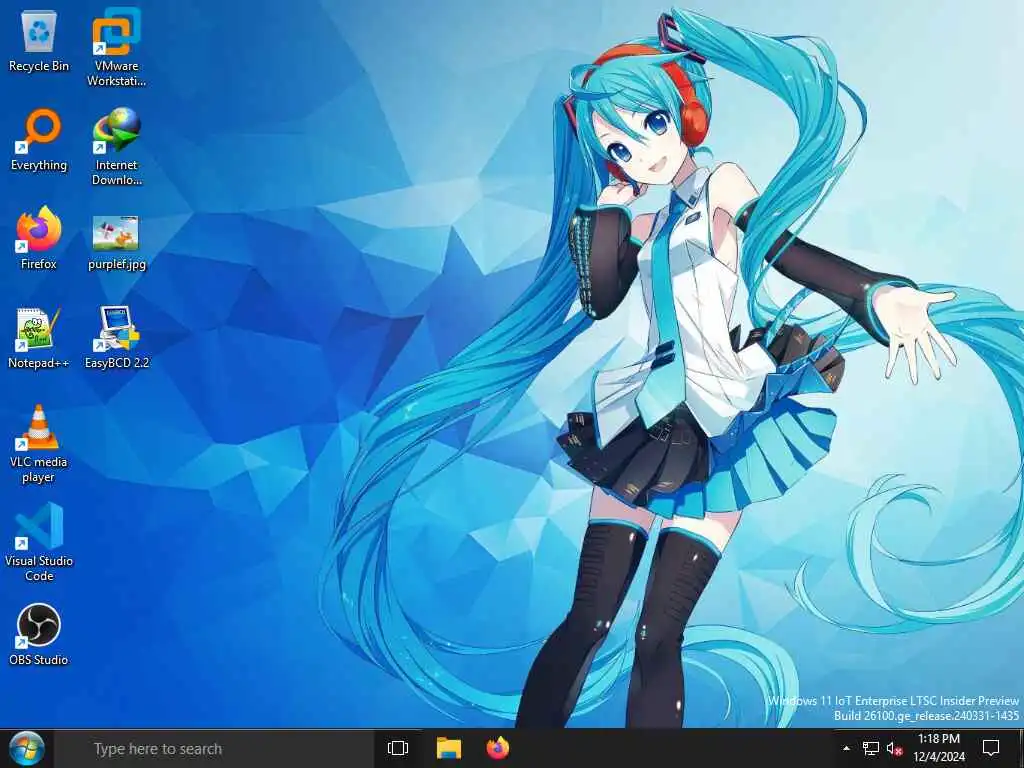This screenshot has width=1024, height=768.
Task: Select the VMware Workstation shortcut
Action: click(x=116, y=48)
